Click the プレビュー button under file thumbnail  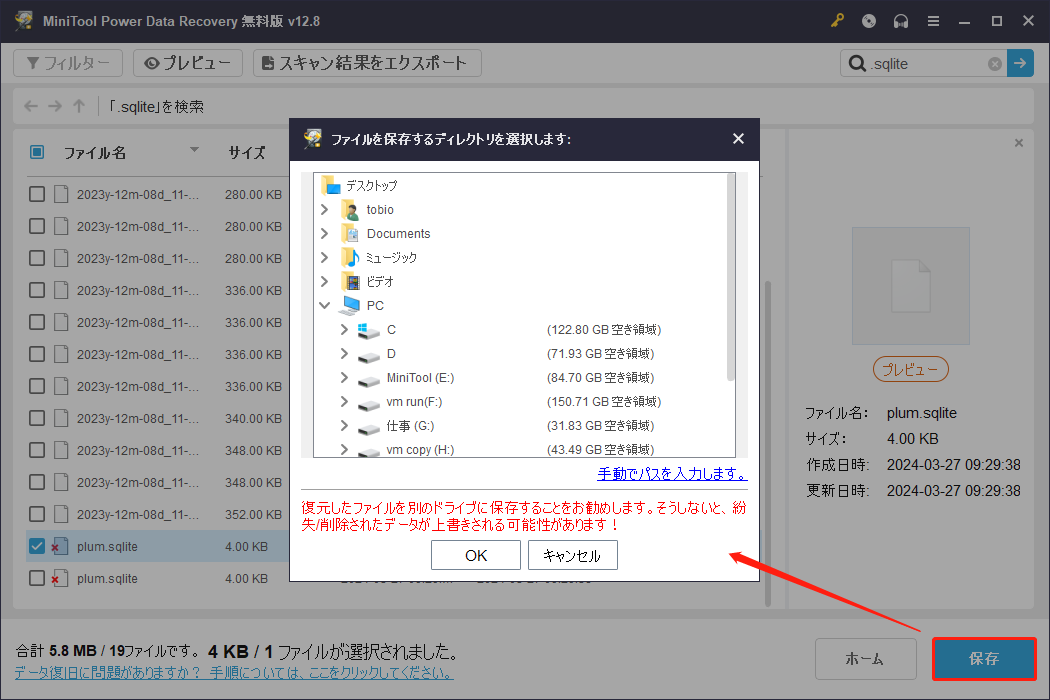pyautogui.click(x=909, y=369)
